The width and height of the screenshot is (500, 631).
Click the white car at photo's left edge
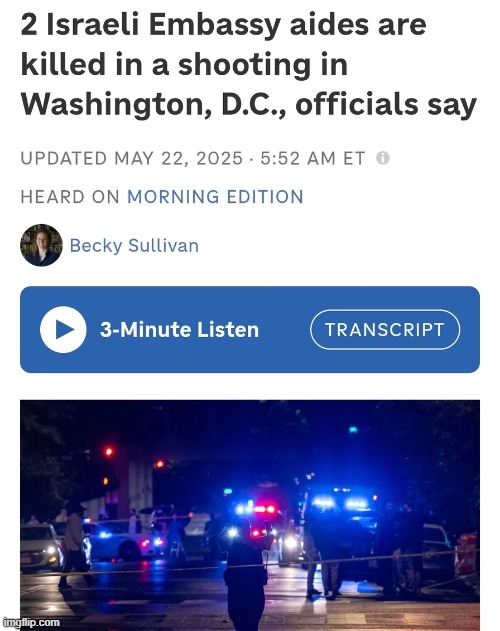pyautogui.click(x=41, y=547)
